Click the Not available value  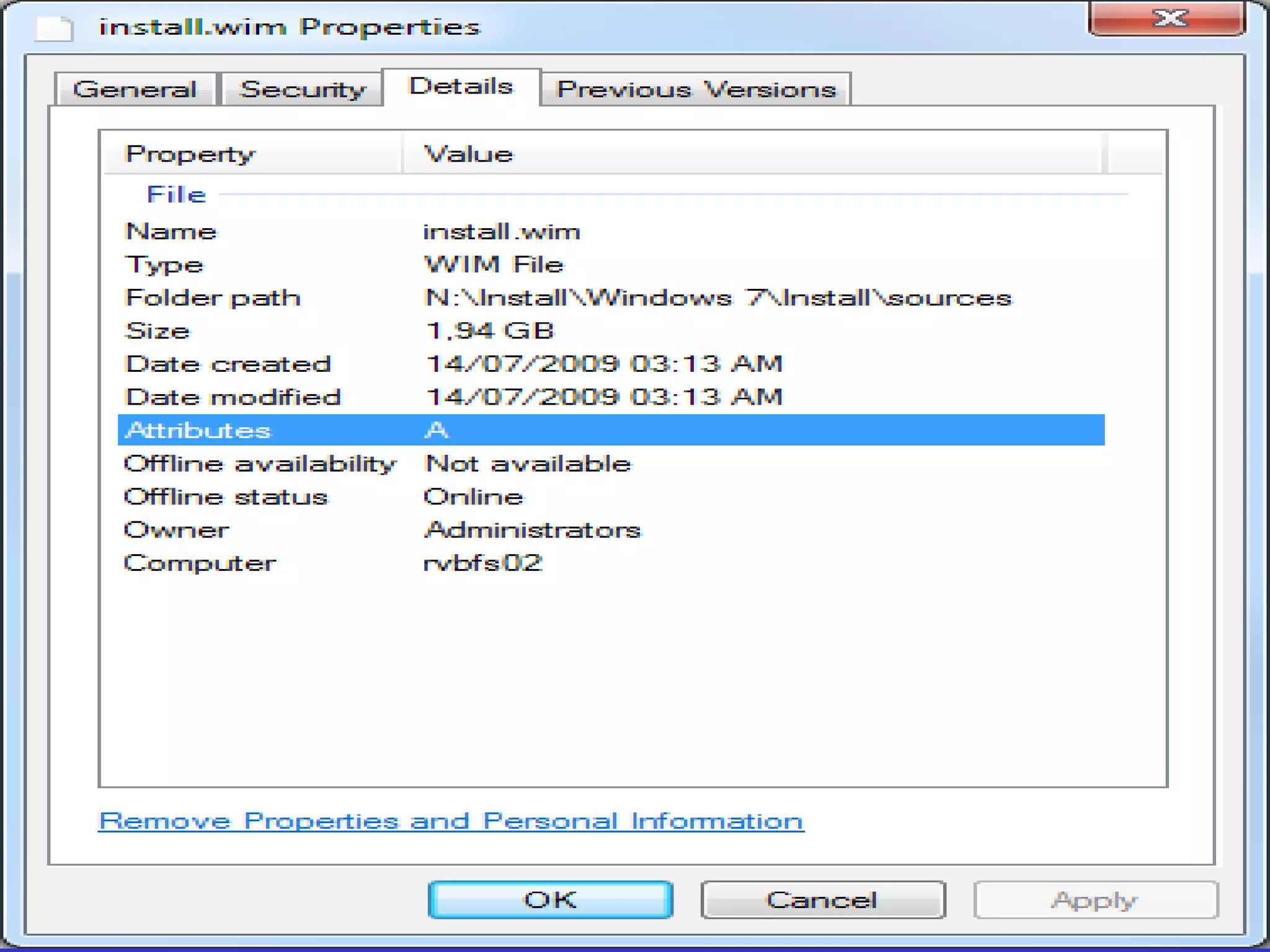point(528,464)
